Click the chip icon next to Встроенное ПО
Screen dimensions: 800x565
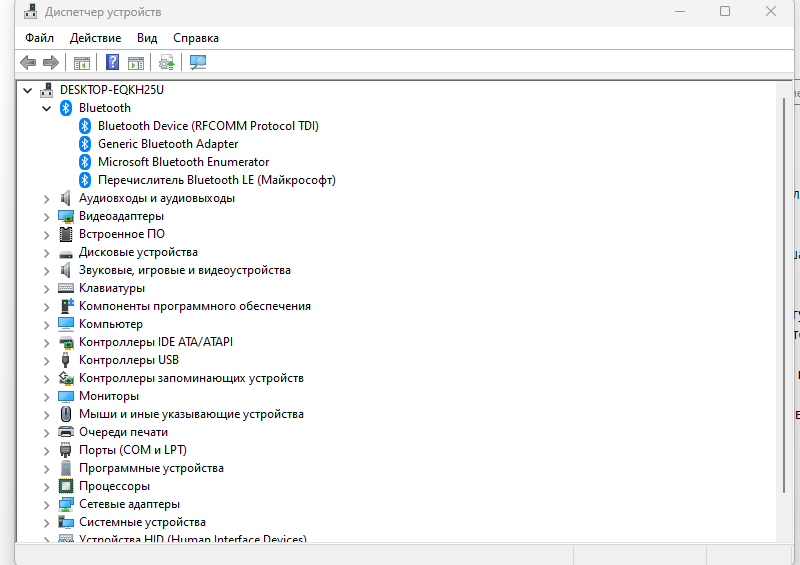pos(66,234)
